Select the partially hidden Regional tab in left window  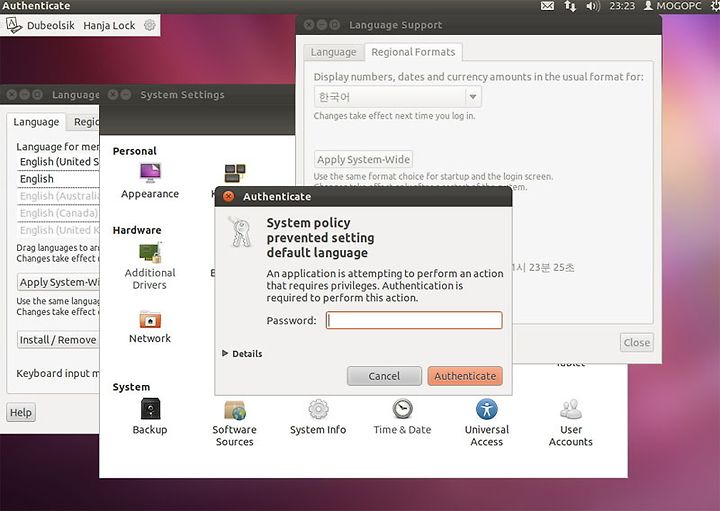tap(85, 122)
